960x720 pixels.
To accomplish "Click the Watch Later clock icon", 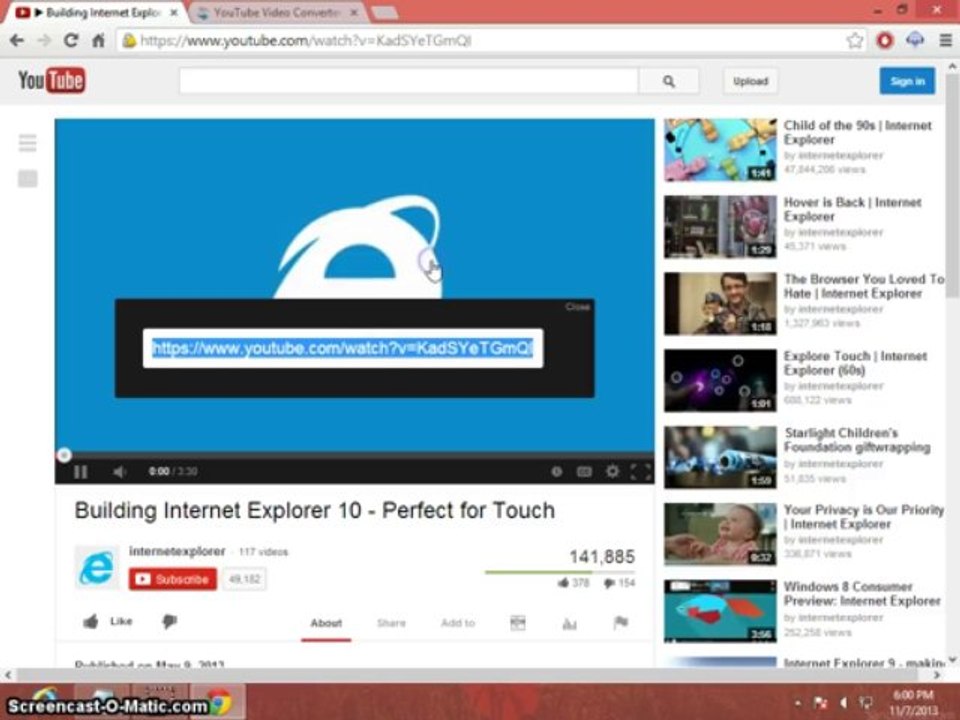I will [557, 471].
